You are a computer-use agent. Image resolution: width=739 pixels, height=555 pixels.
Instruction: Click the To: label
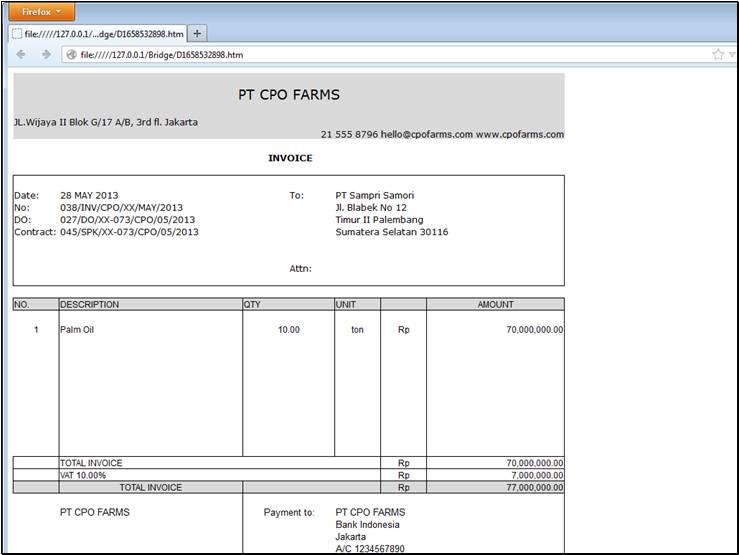(296, 195)
